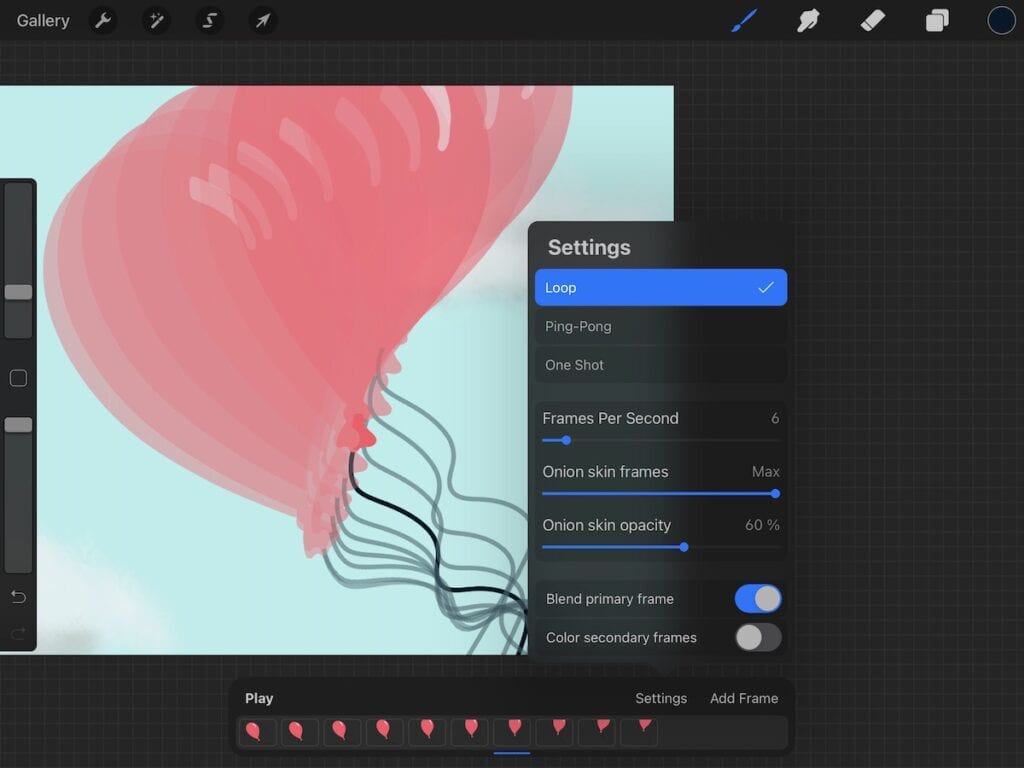
Task: Switch to the Smudge tool
Action: coord(808,20)
